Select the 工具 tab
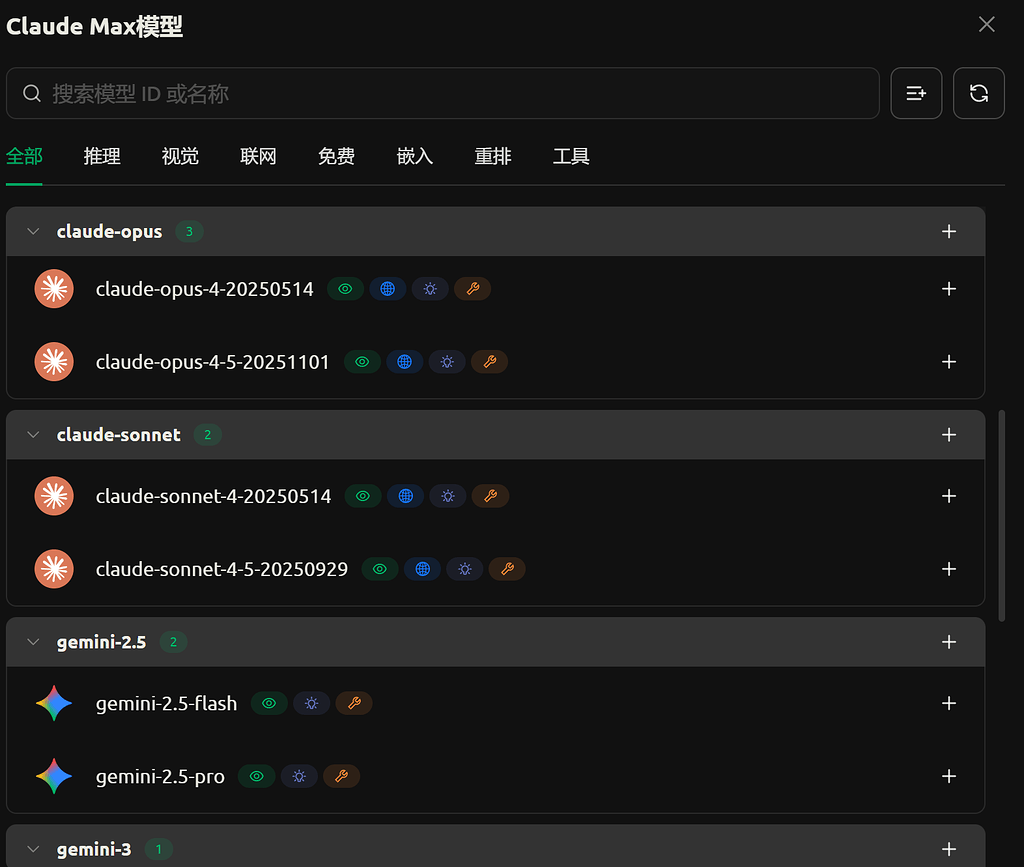Viewport: 1024px width, 867px height. [x=571, y=156]
